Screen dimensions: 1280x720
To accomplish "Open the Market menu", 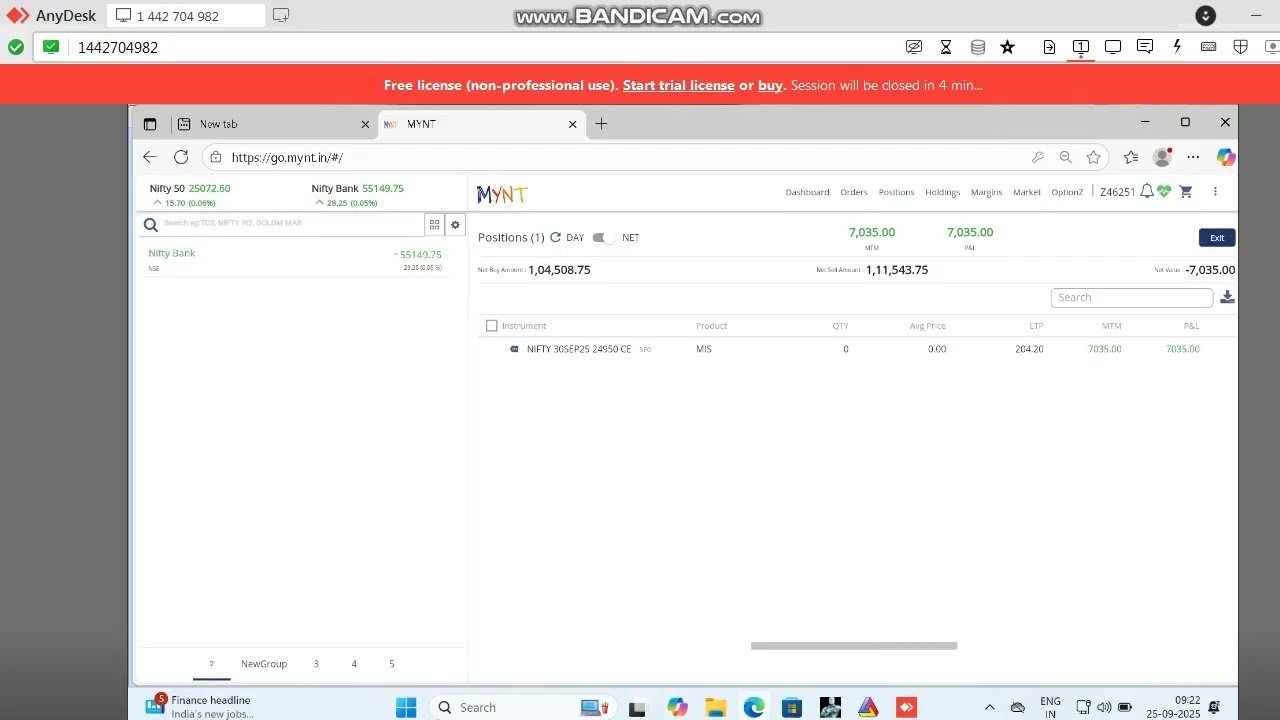I will pos(1027,192).
